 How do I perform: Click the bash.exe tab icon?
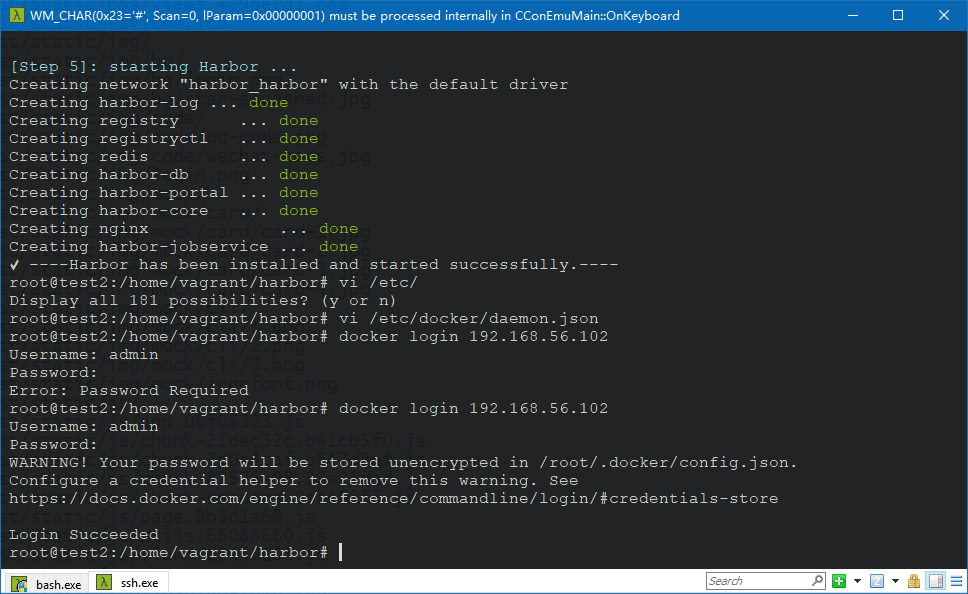tap(20, 584)
